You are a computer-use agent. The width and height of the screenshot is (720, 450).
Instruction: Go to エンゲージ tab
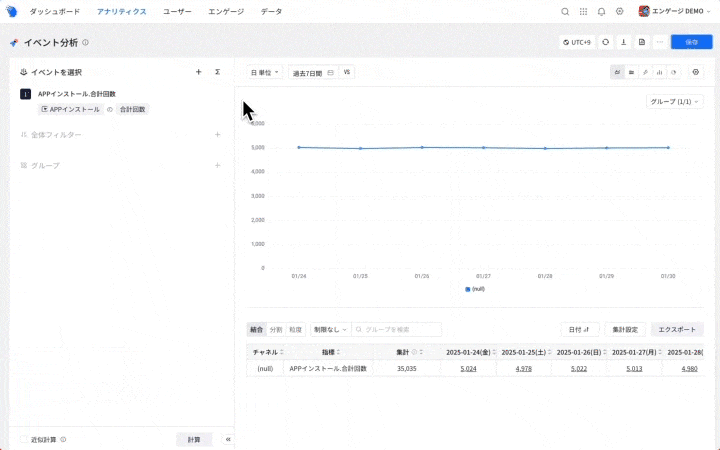(x=226, y=11)
